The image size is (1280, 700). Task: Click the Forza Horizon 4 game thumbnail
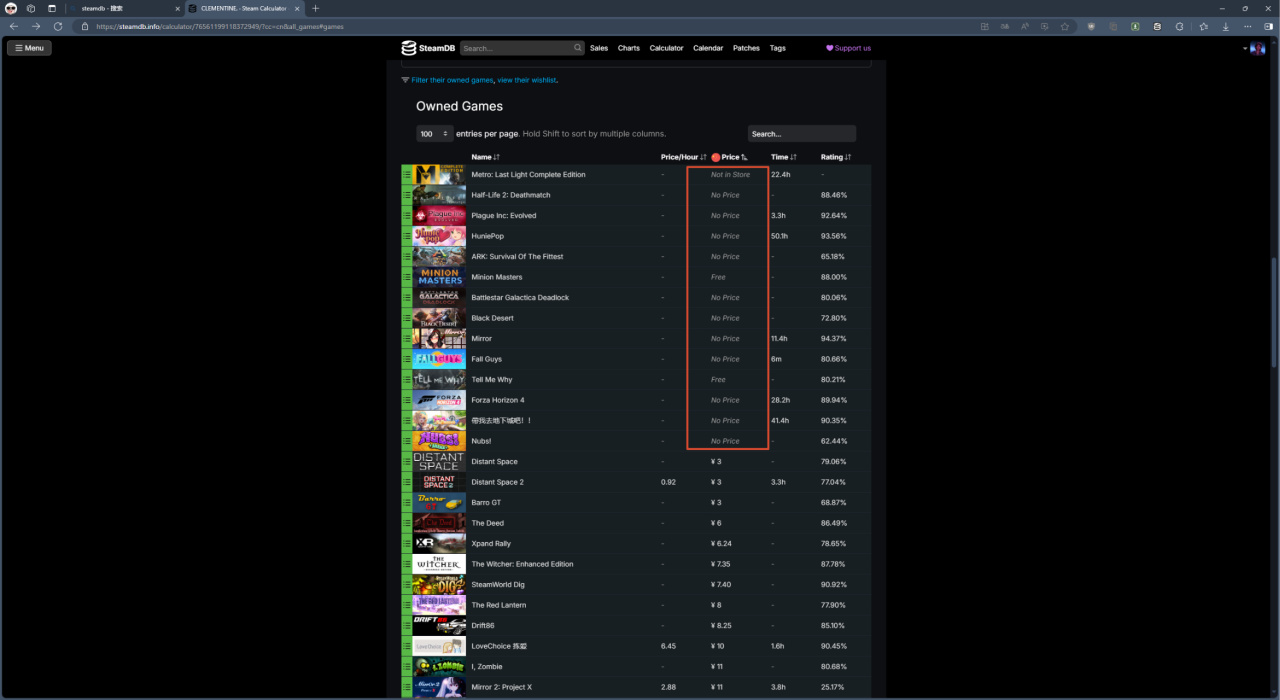point(439,400)
